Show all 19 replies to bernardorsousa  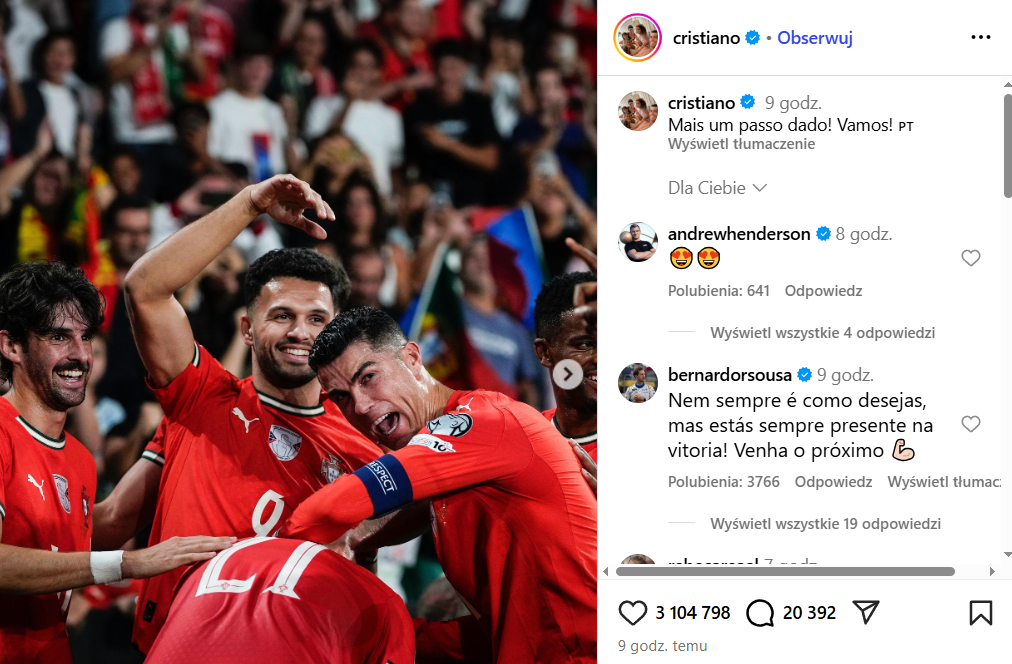825,524
